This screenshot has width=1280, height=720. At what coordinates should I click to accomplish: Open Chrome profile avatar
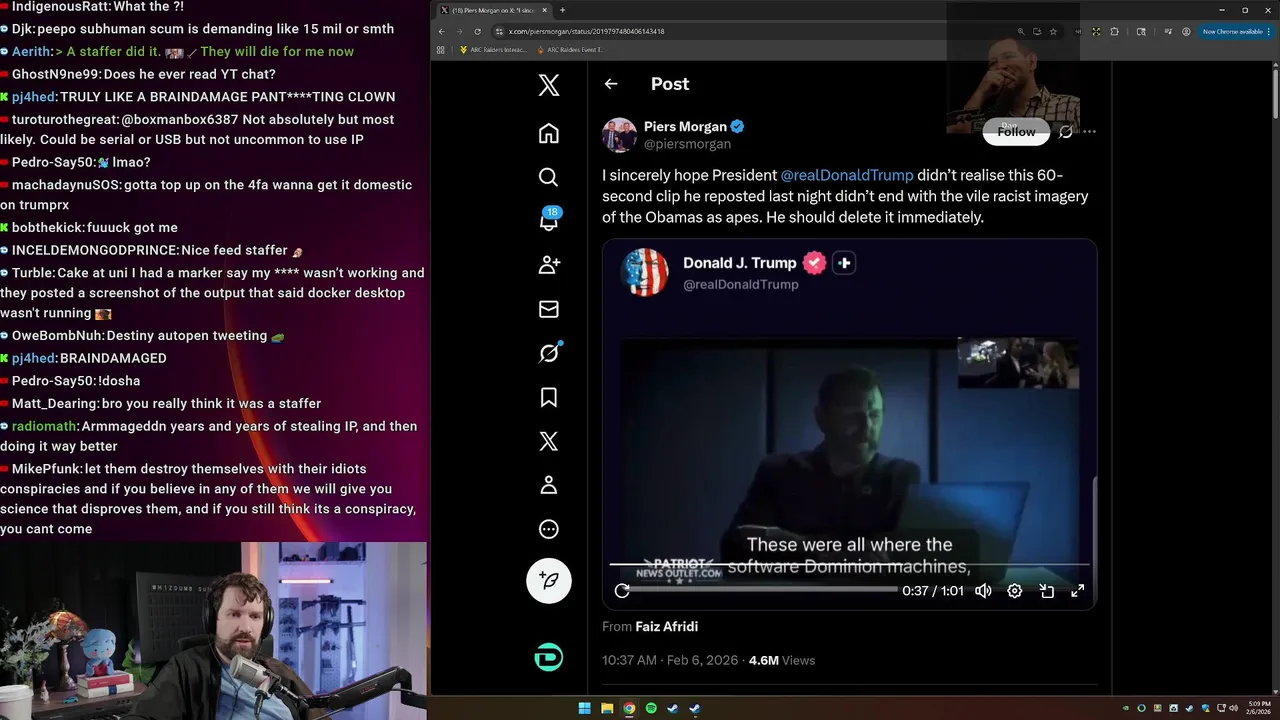[1186, 31]
